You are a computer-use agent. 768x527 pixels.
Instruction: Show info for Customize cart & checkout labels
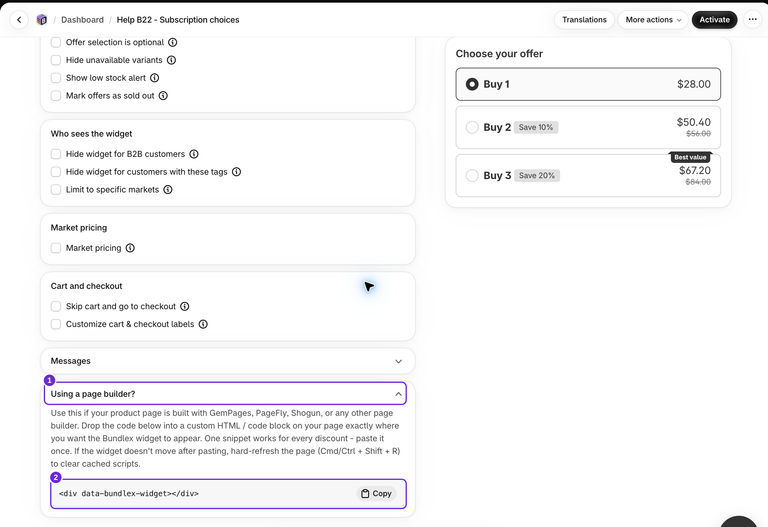pos(203,324)
